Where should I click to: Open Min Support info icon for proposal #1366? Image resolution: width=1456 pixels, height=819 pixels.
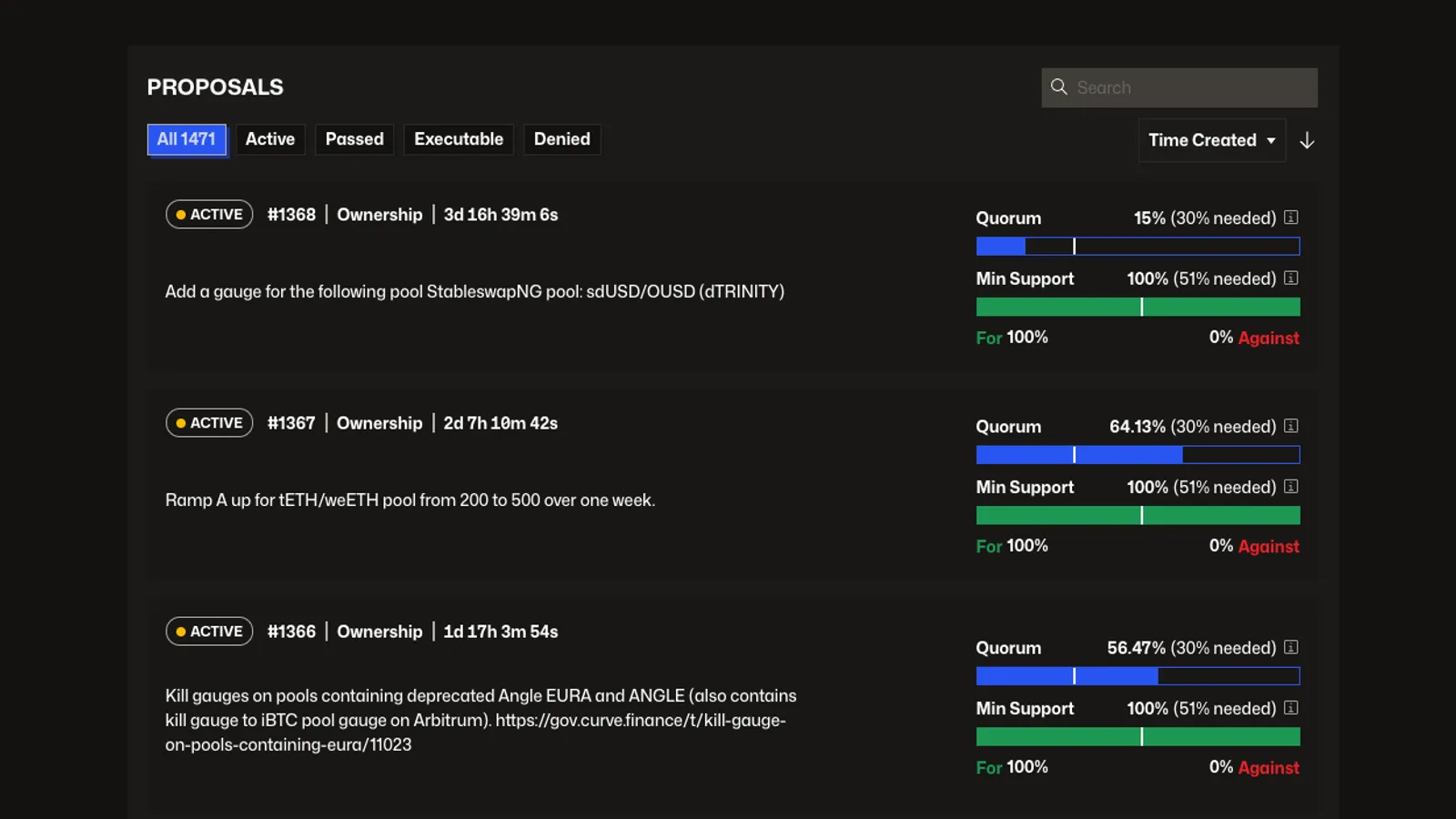[1291, 708]
